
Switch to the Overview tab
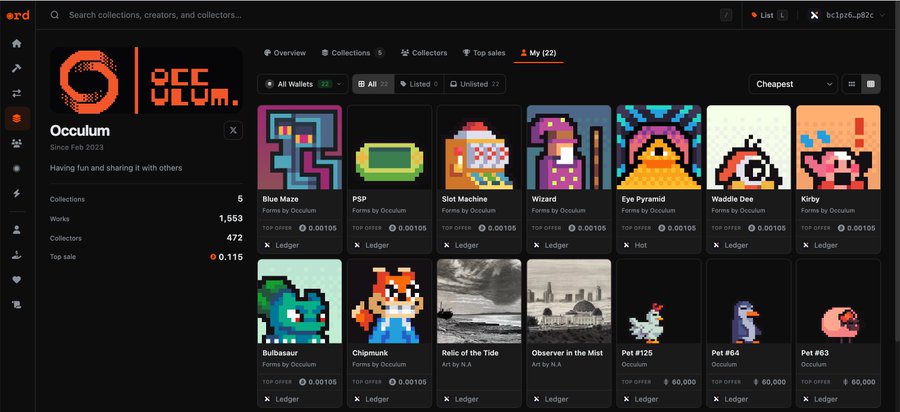[x=285, y=53]
